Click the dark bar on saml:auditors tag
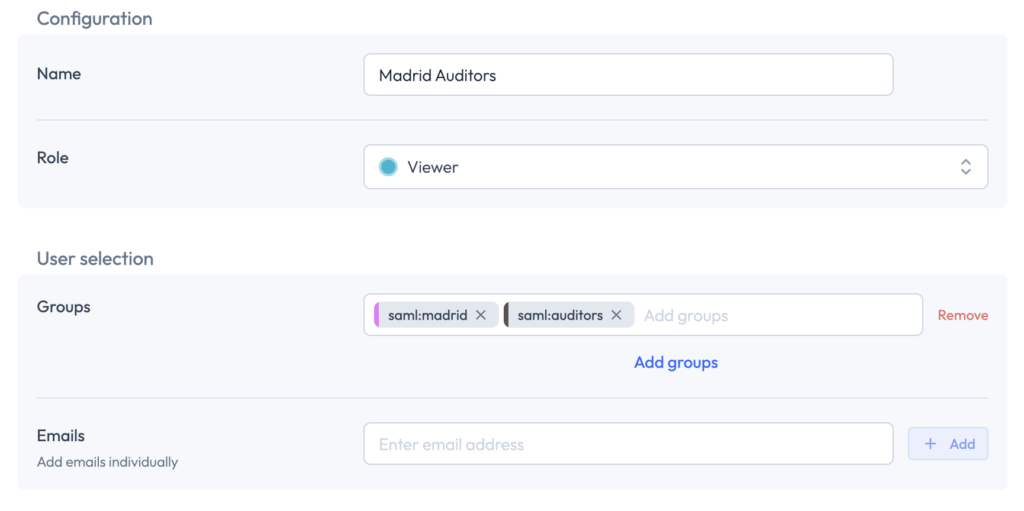 pyautogui.click(x=507, y=315)
